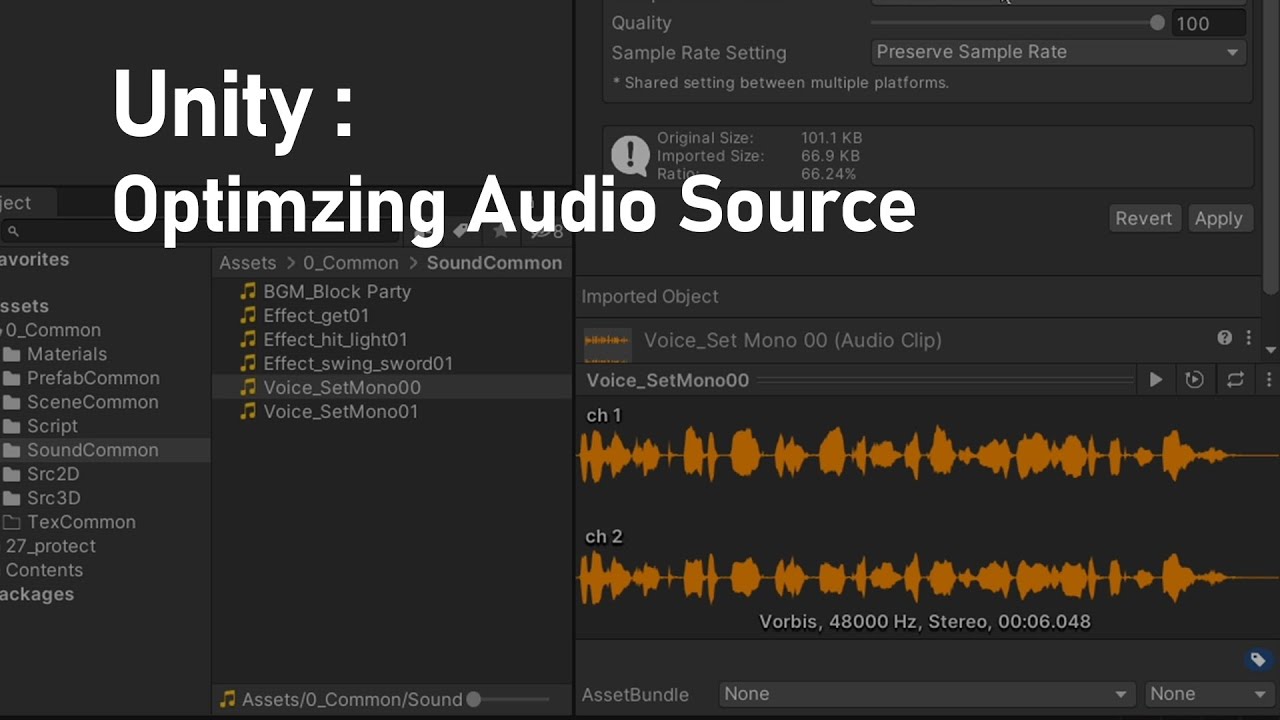The height and width of the screenshot is (720, 1280).
Task: Open the three-dot menu in the preview bar
Action: [1269, 380]
